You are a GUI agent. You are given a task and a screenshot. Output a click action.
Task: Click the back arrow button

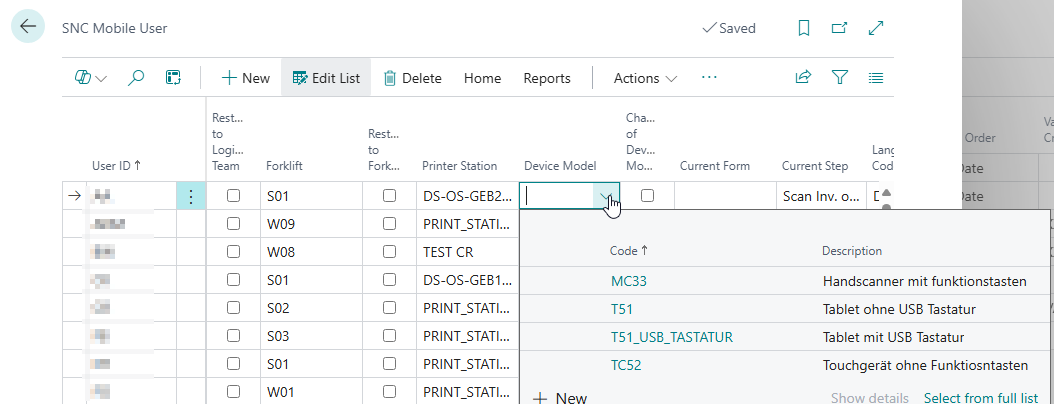click(x=27, y=27)
